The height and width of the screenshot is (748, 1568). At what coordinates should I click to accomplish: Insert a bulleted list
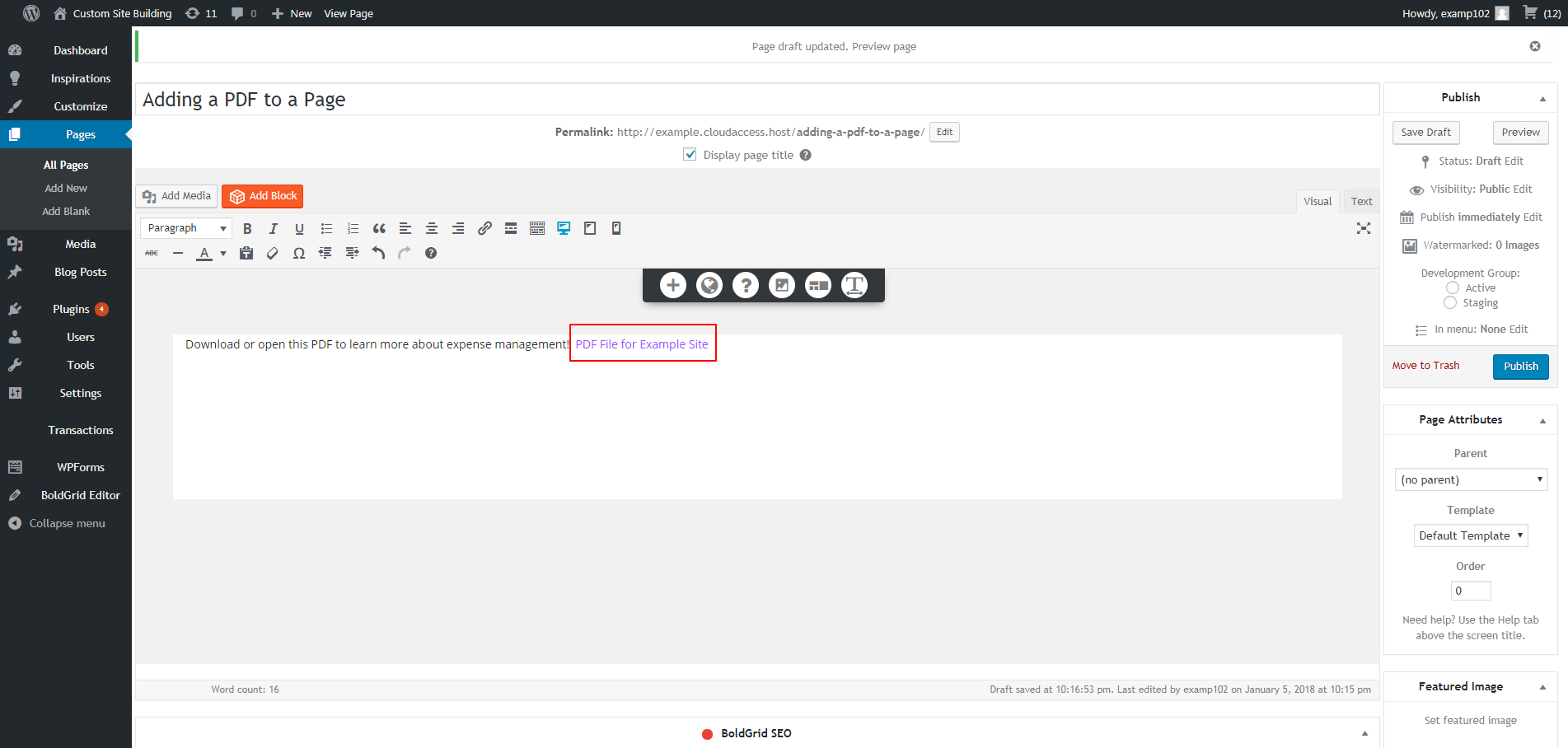[x=326, y=229]
